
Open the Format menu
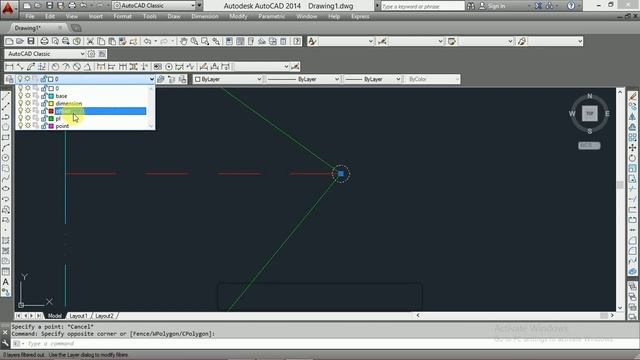click(x=122, y=17)
